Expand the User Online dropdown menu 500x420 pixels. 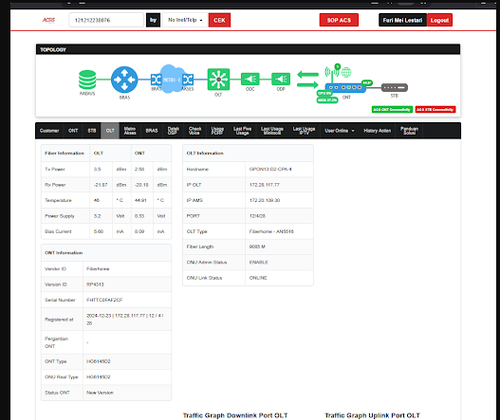[339, 131]
